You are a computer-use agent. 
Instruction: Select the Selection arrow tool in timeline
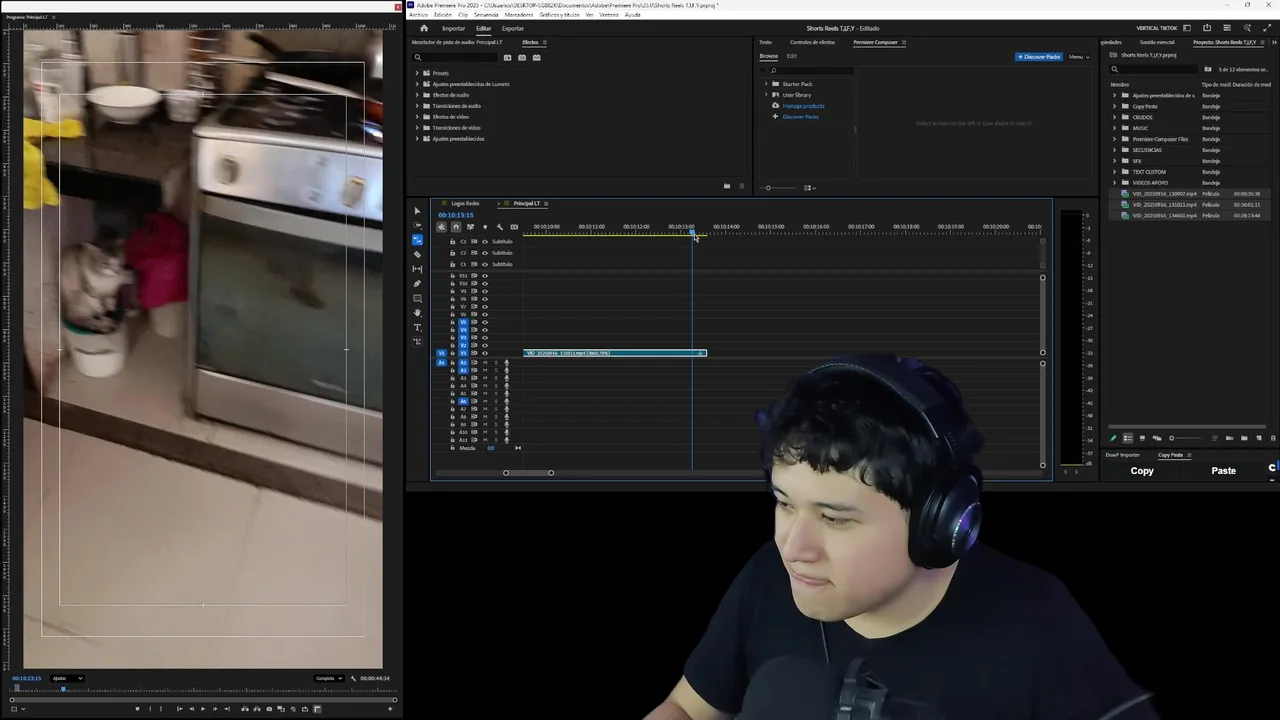418,211
